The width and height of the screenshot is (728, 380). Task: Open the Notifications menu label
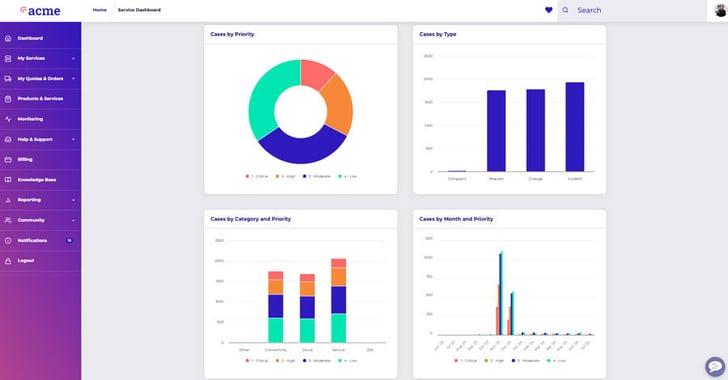32,241
